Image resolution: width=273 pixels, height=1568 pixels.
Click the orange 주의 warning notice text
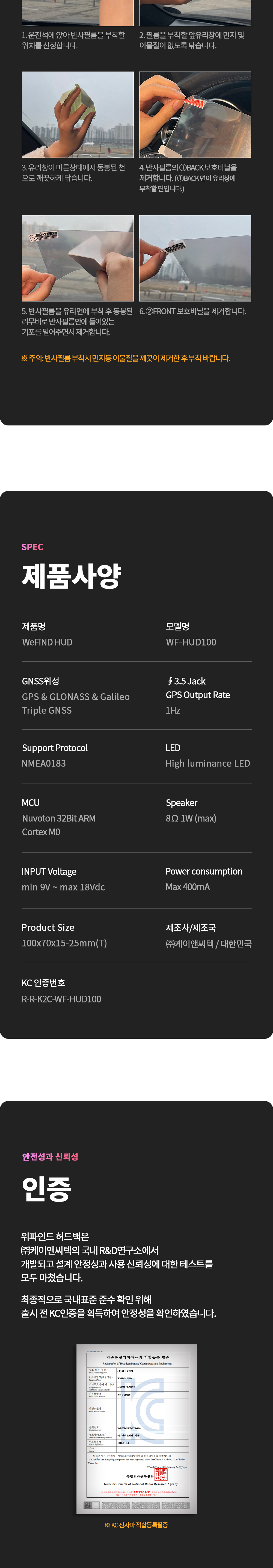tap(125, 358)
